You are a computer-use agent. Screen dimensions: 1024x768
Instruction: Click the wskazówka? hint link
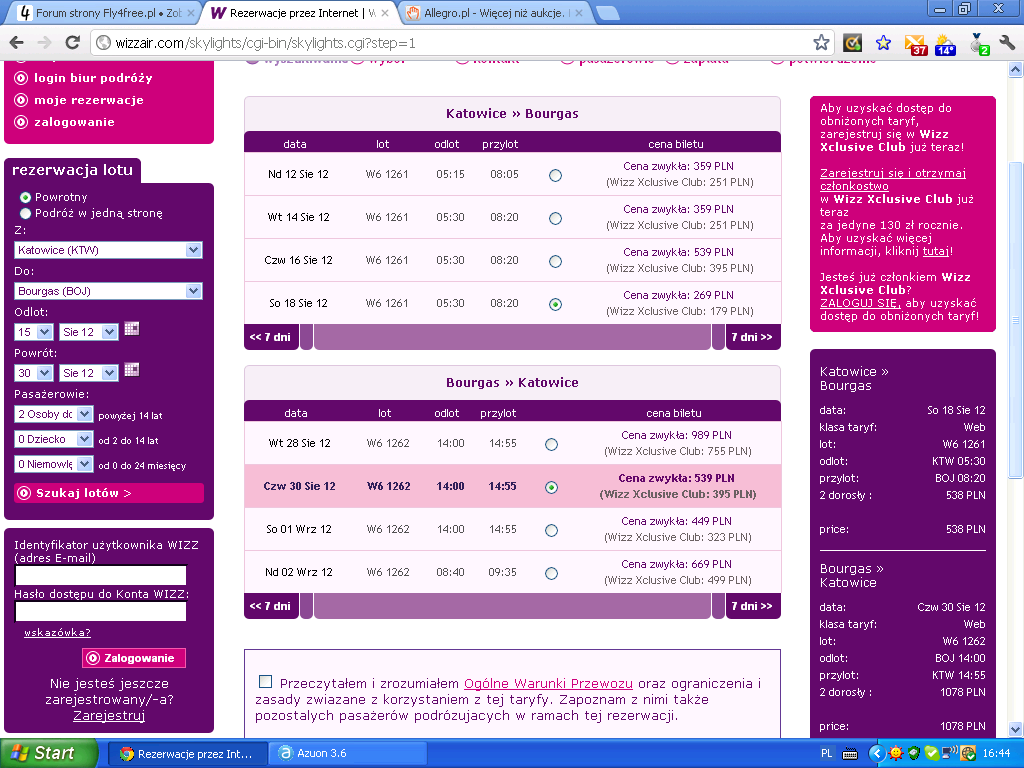57,632
